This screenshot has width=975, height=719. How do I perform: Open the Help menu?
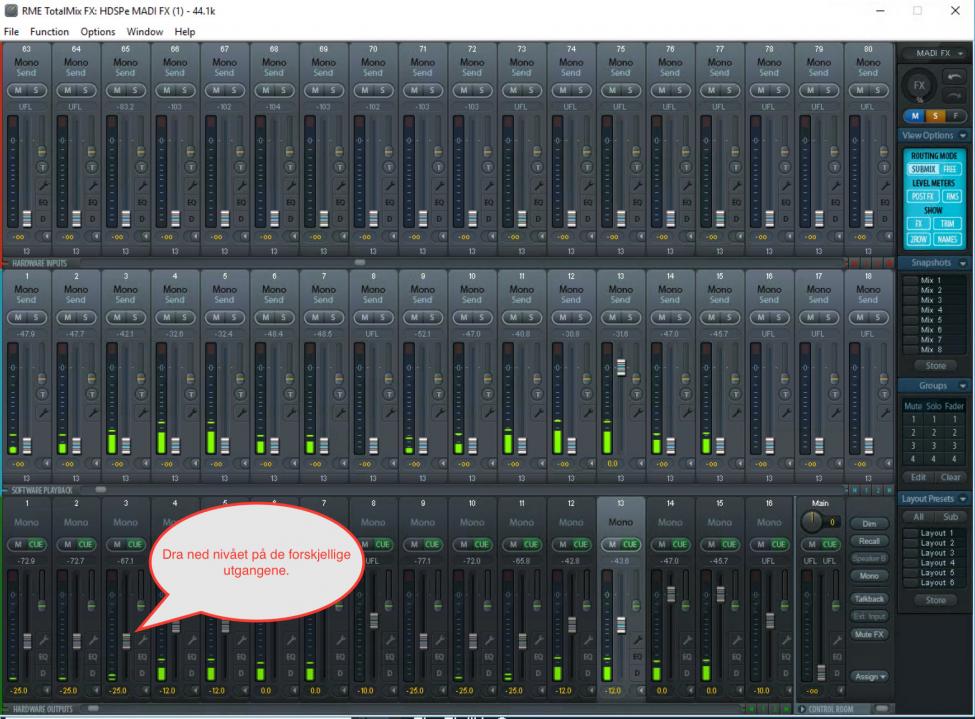[185, 32]
